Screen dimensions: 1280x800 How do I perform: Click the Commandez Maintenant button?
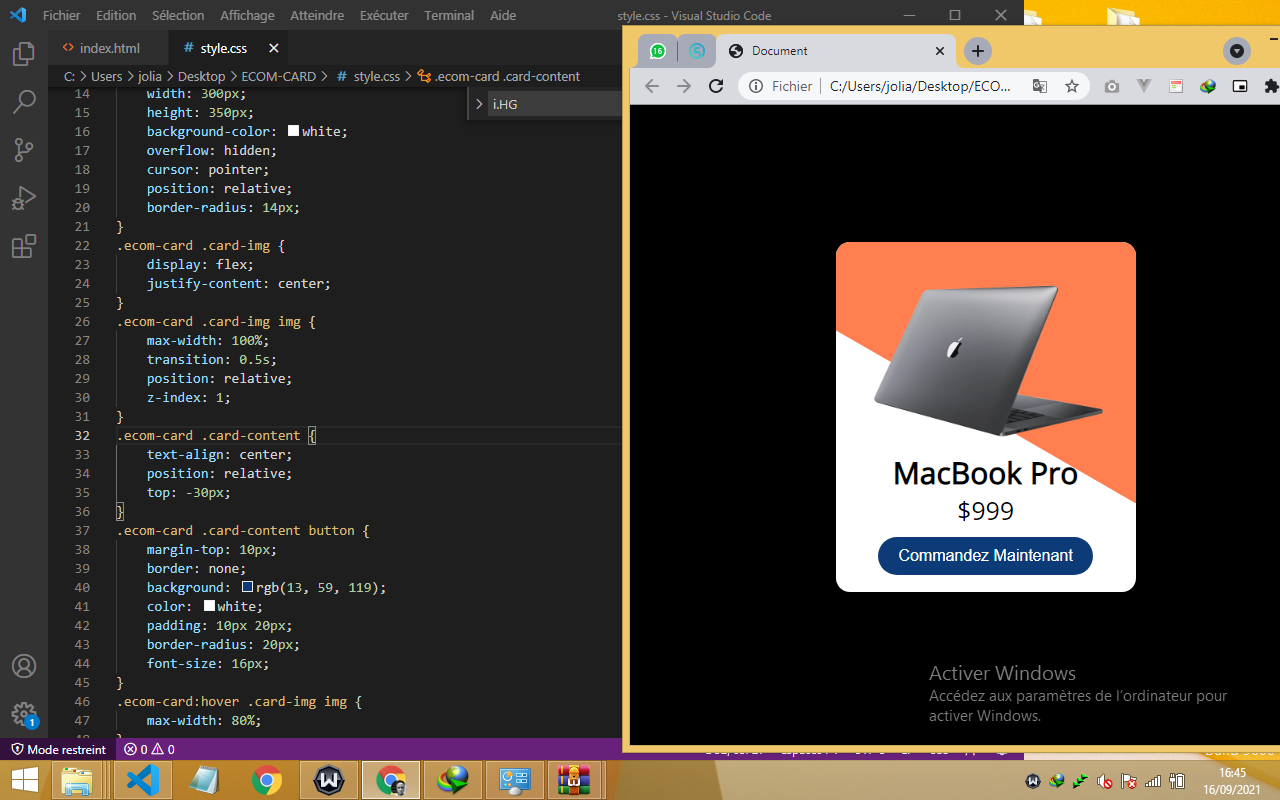point(985,556)
